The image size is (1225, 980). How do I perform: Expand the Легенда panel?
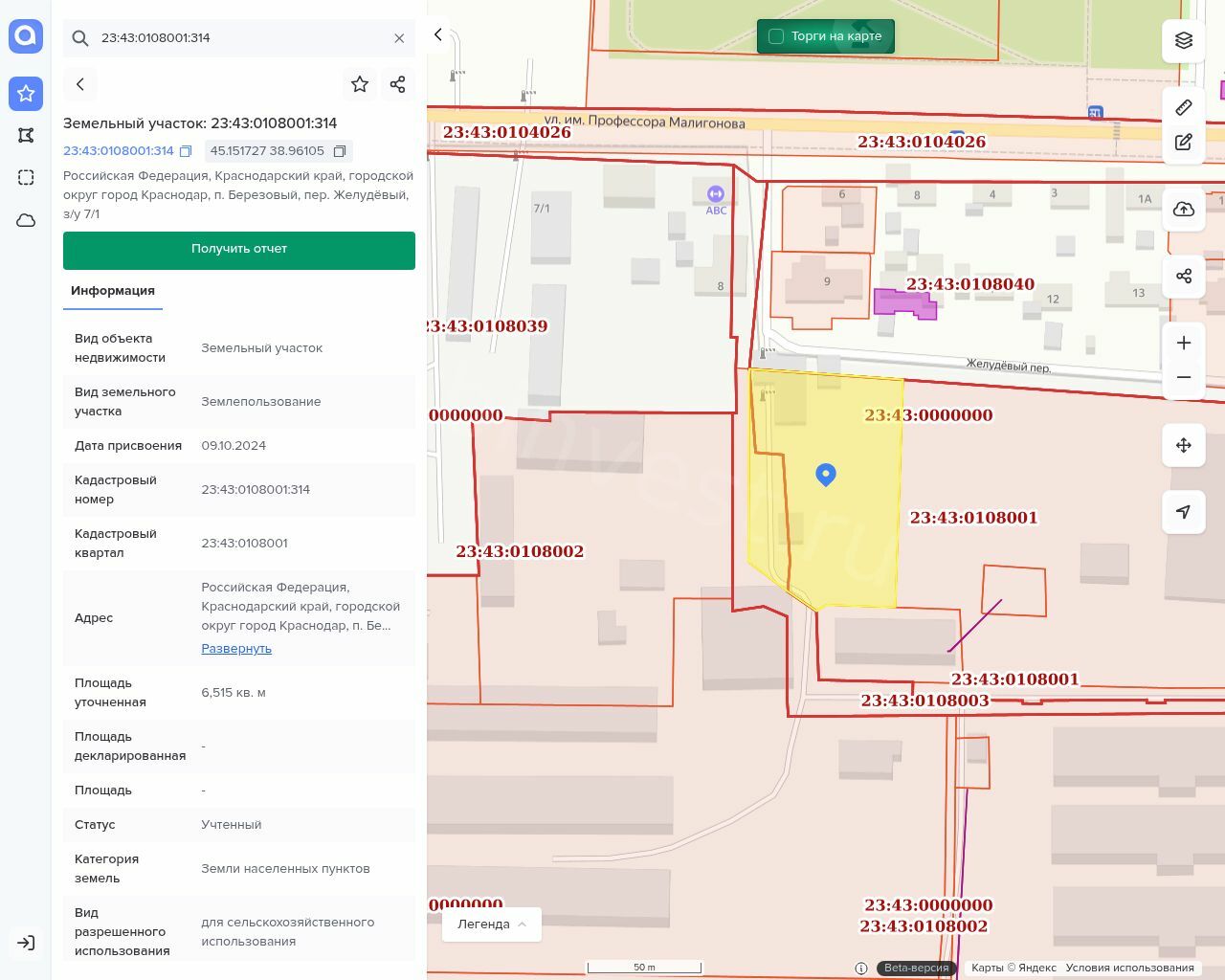[492, 924]
